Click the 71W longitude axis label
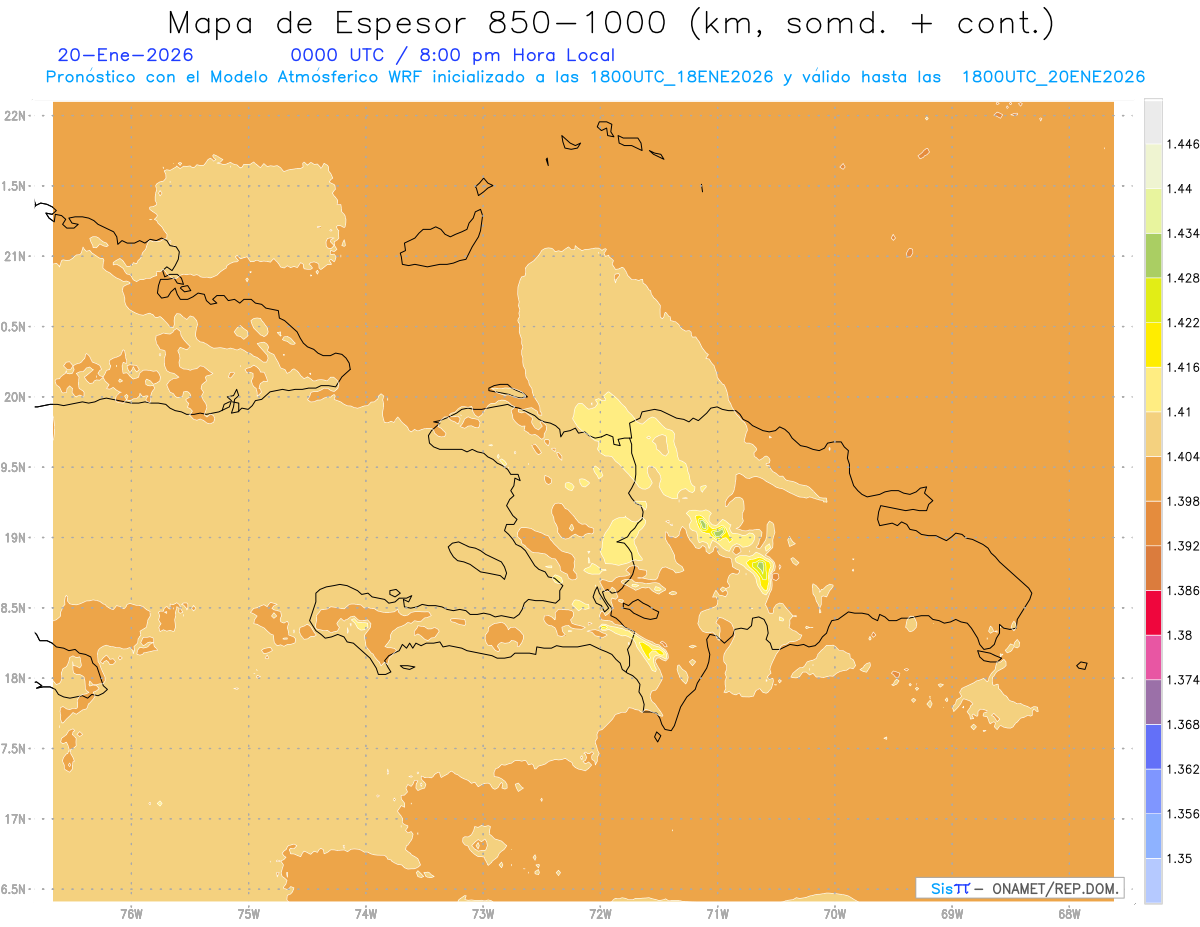1200x927 pixels. [717, 913]
